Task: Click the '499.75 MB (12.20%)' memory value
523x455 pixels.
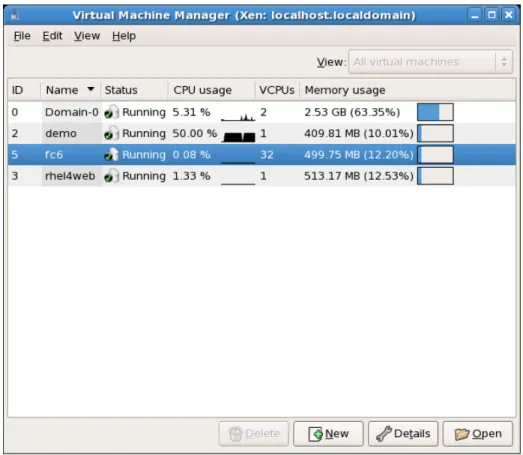Action: (359, 155)
